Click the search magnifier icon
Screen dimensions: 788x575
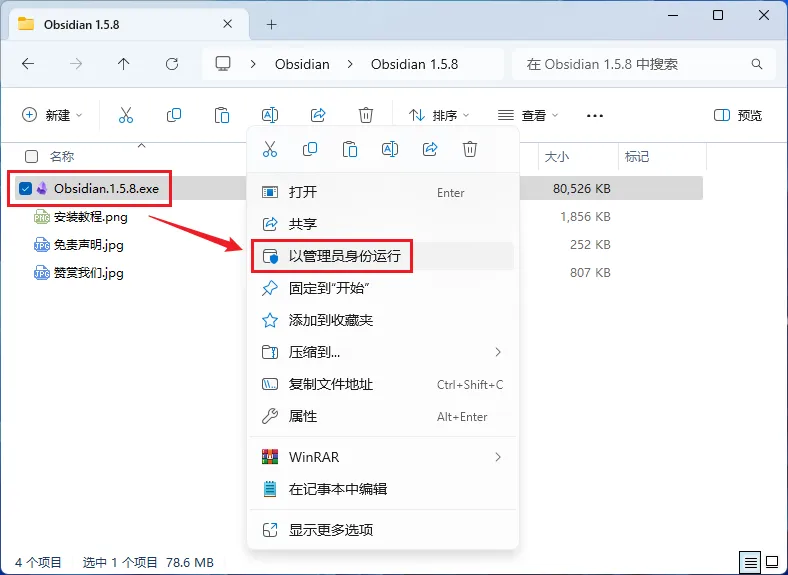(757, 64)
